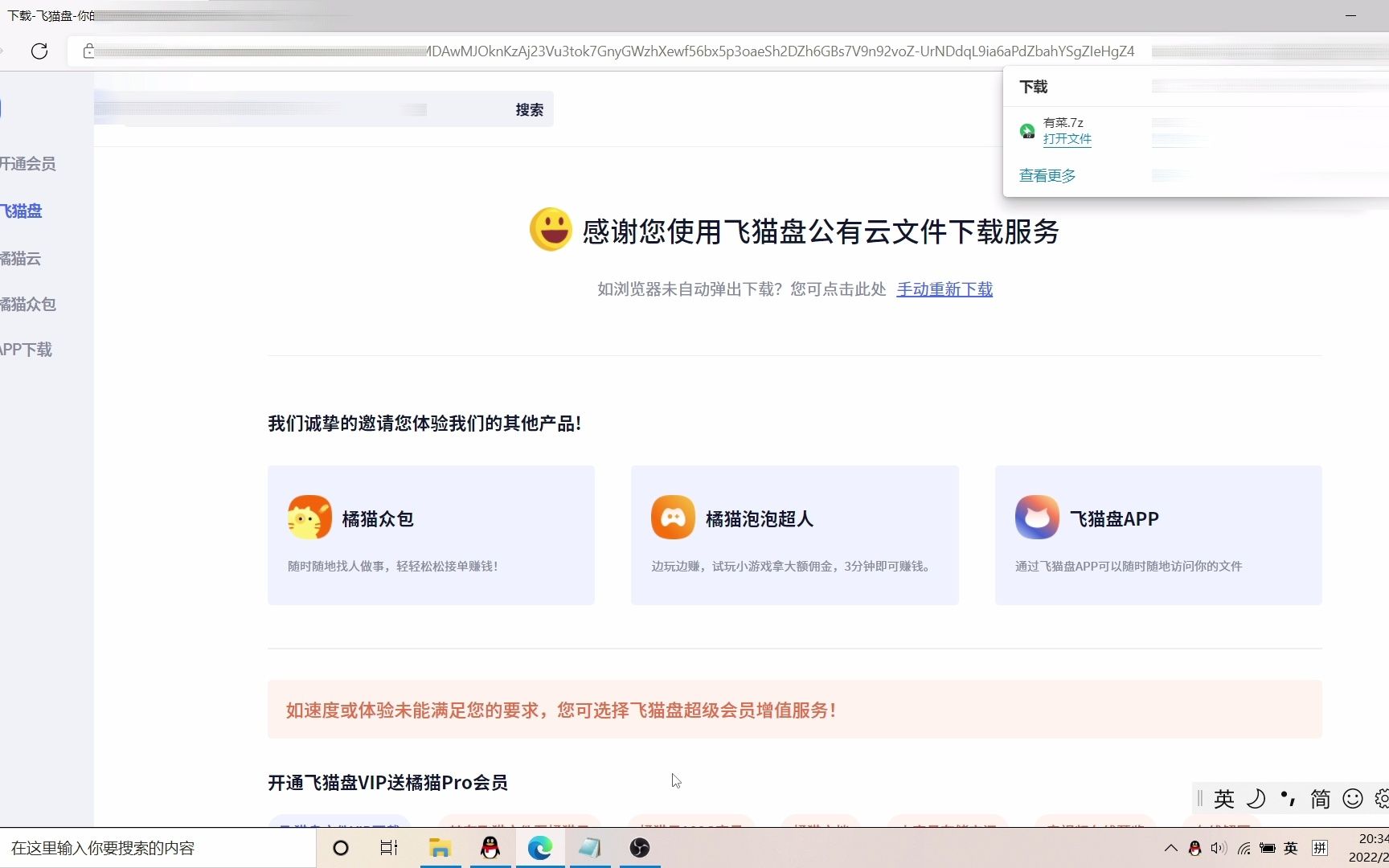Viewport: 1389px width, 868px height.
Task: Show hidden system tray icons
Action: pos(1171,848)
